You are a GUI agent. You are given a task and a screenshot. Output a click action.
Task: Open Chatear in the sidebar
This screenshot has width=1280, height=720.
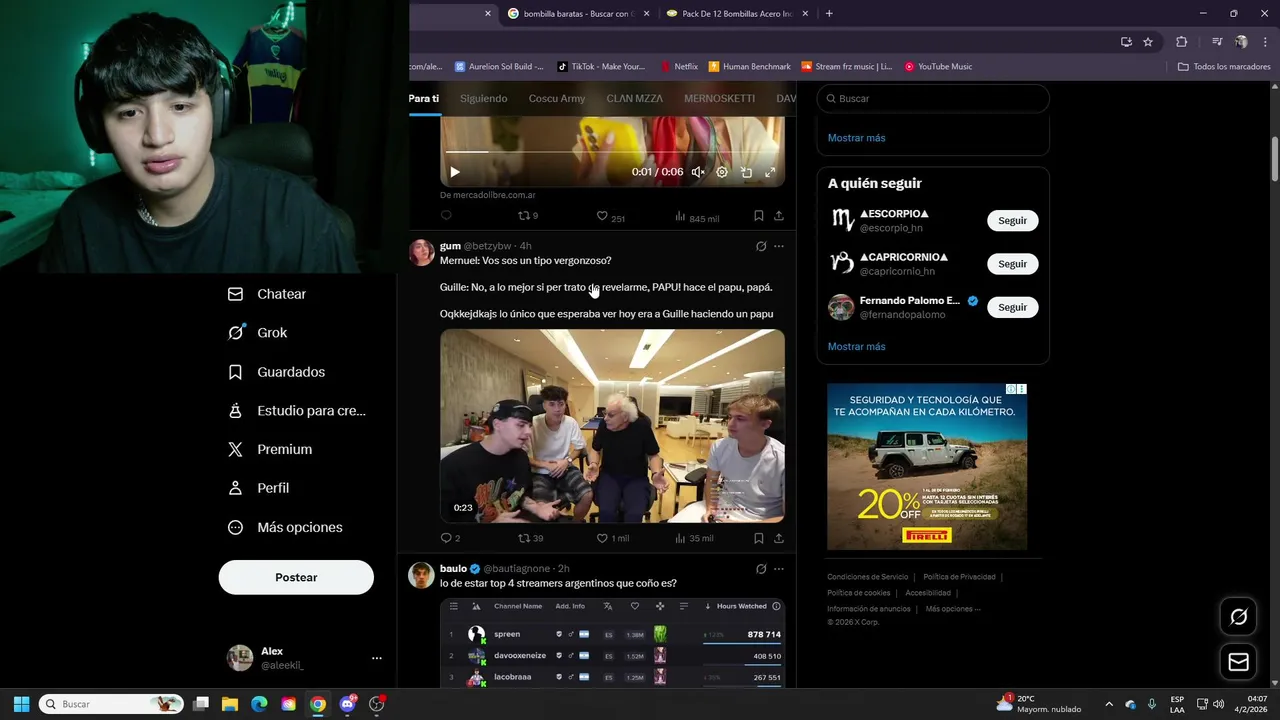tap(267, 294)
